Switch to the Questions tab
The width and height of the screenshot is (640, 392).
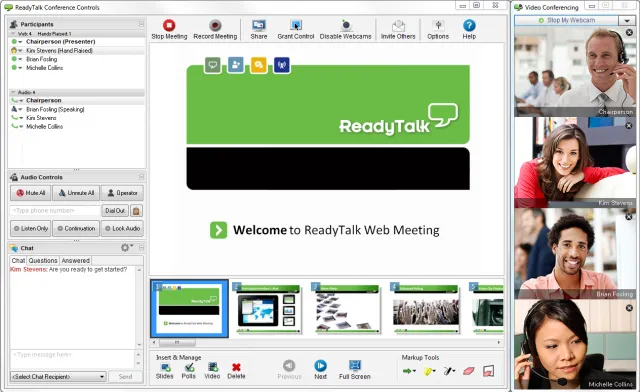(x=43, y=261)
